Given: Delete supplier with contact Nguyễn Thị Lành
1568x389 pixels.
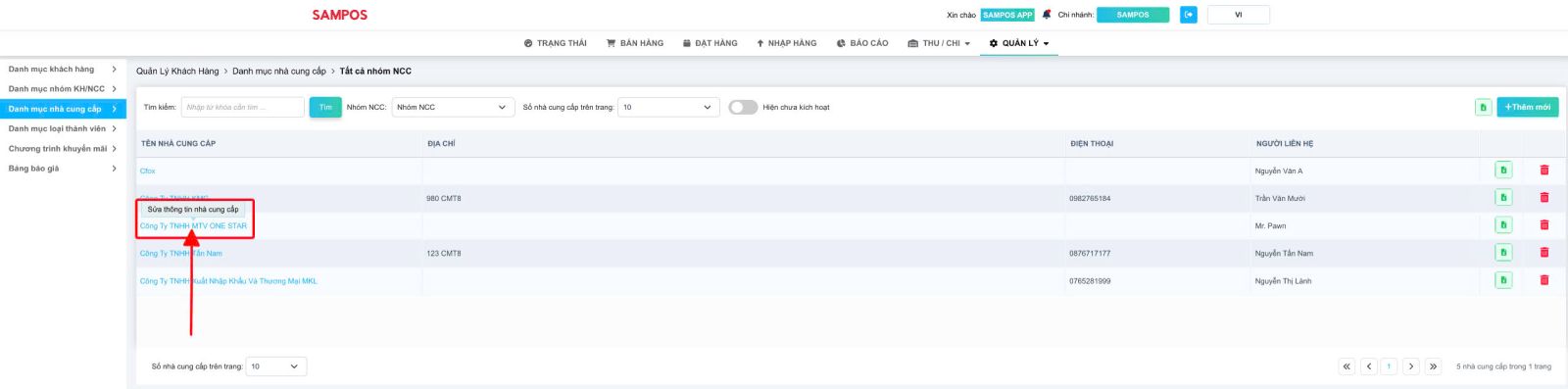Looking at the screenshot, I should pos(1544,280).
